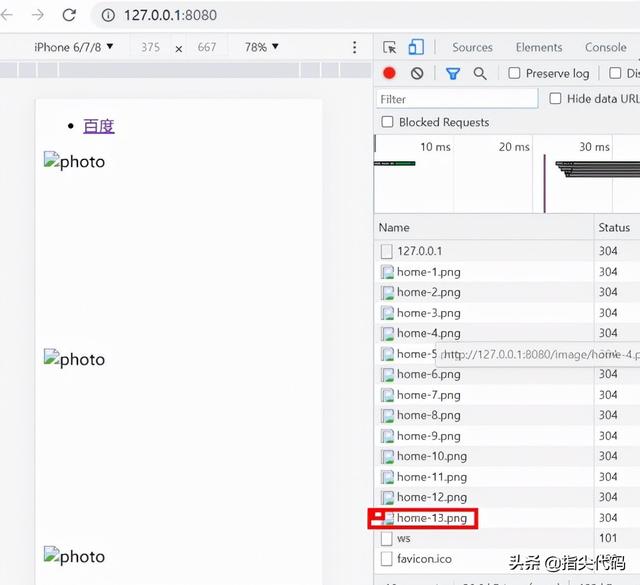The height and width of the screenshot is (585, 640).
Task: Click the 30 ms timeline marker
Action: (594, 147)
